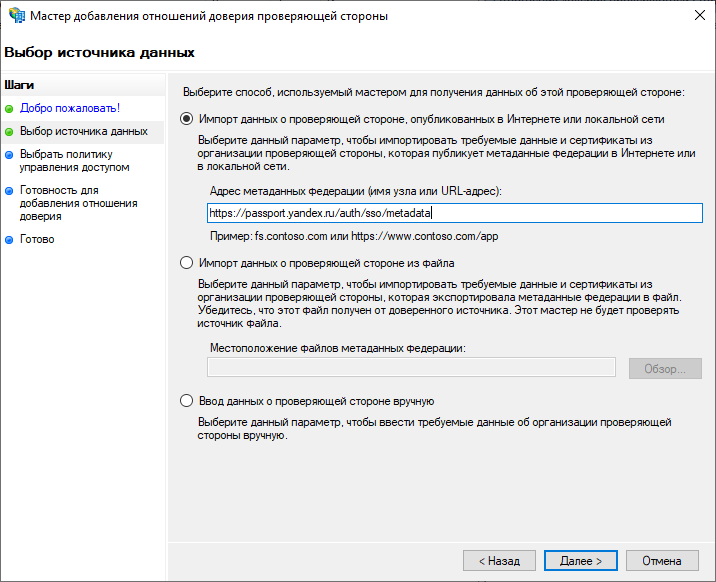
Task: Click the blue bullet beside "Готовность для добавления"
Action: click(9, 190)
